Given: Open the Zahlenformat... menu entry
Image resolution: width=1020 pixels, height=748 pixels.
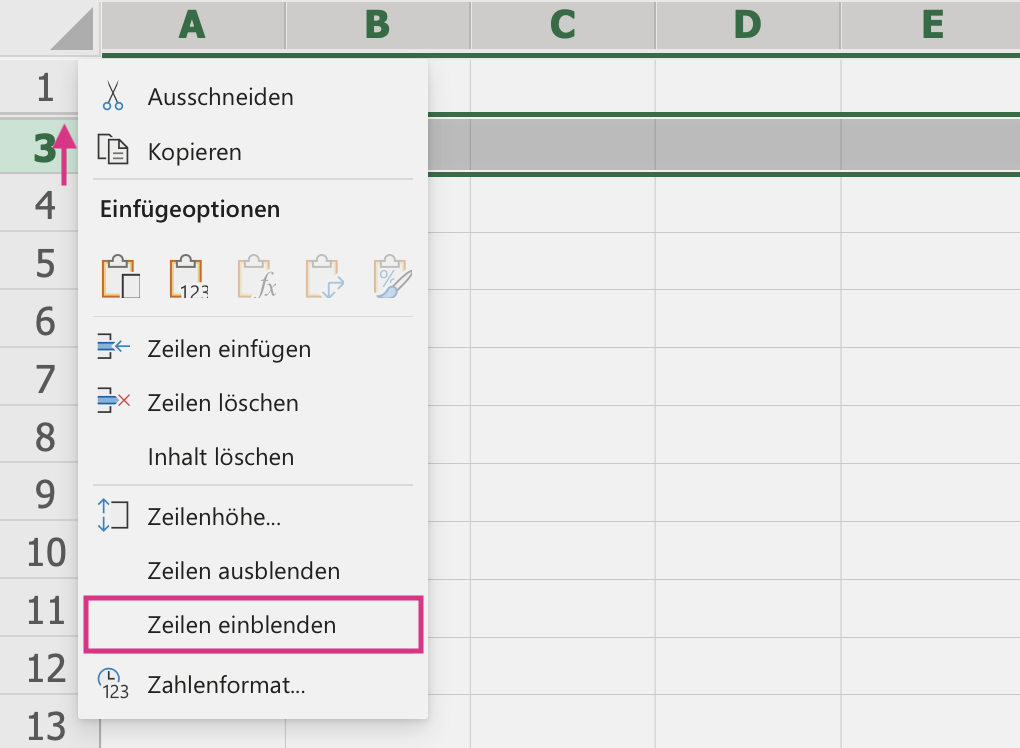Looking at the screenshot, I should 225,685.
